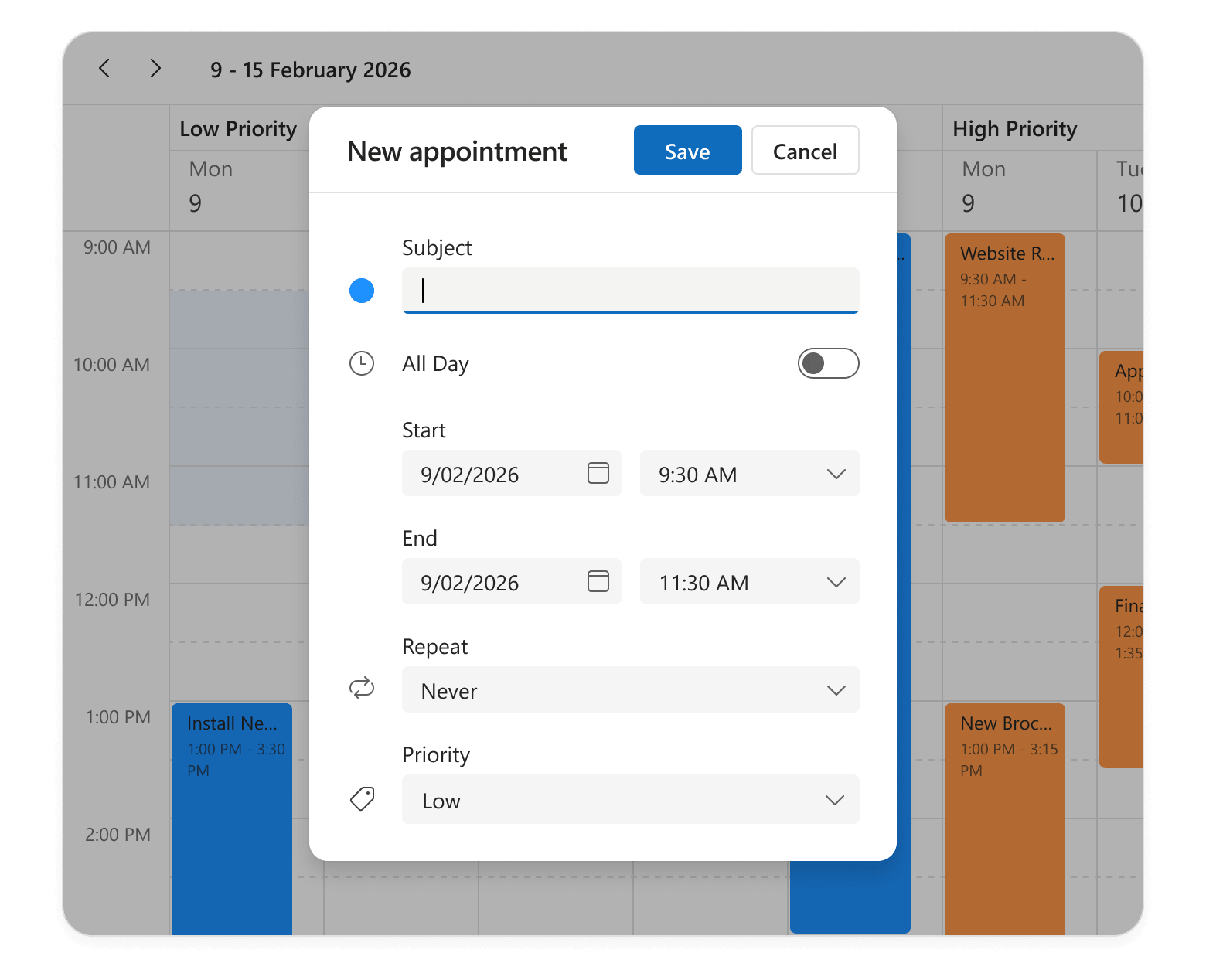Open the New Broc... appointment

pyautogui.click(x=1005, y=819)
